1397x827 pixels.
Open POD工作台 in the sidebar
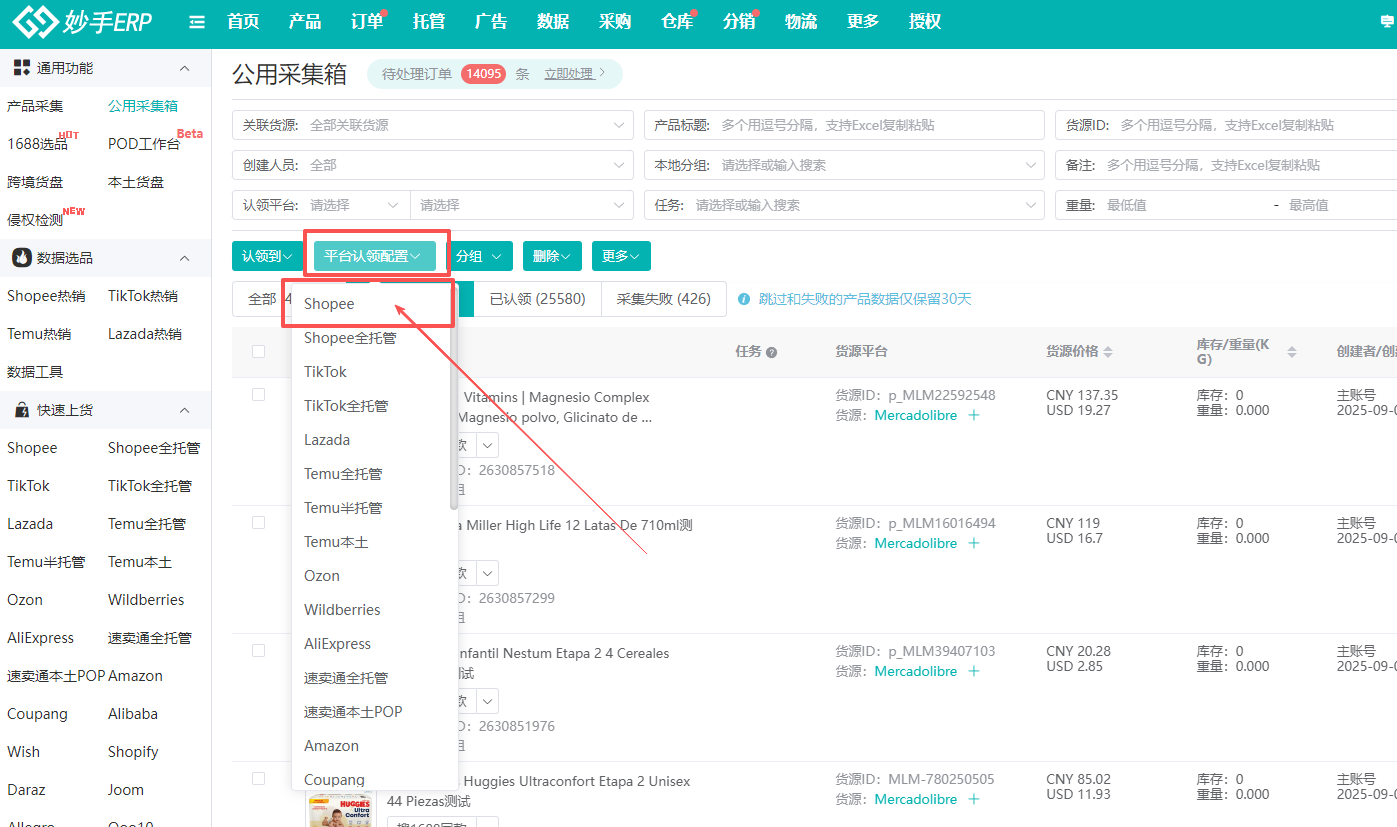point(144,144)
